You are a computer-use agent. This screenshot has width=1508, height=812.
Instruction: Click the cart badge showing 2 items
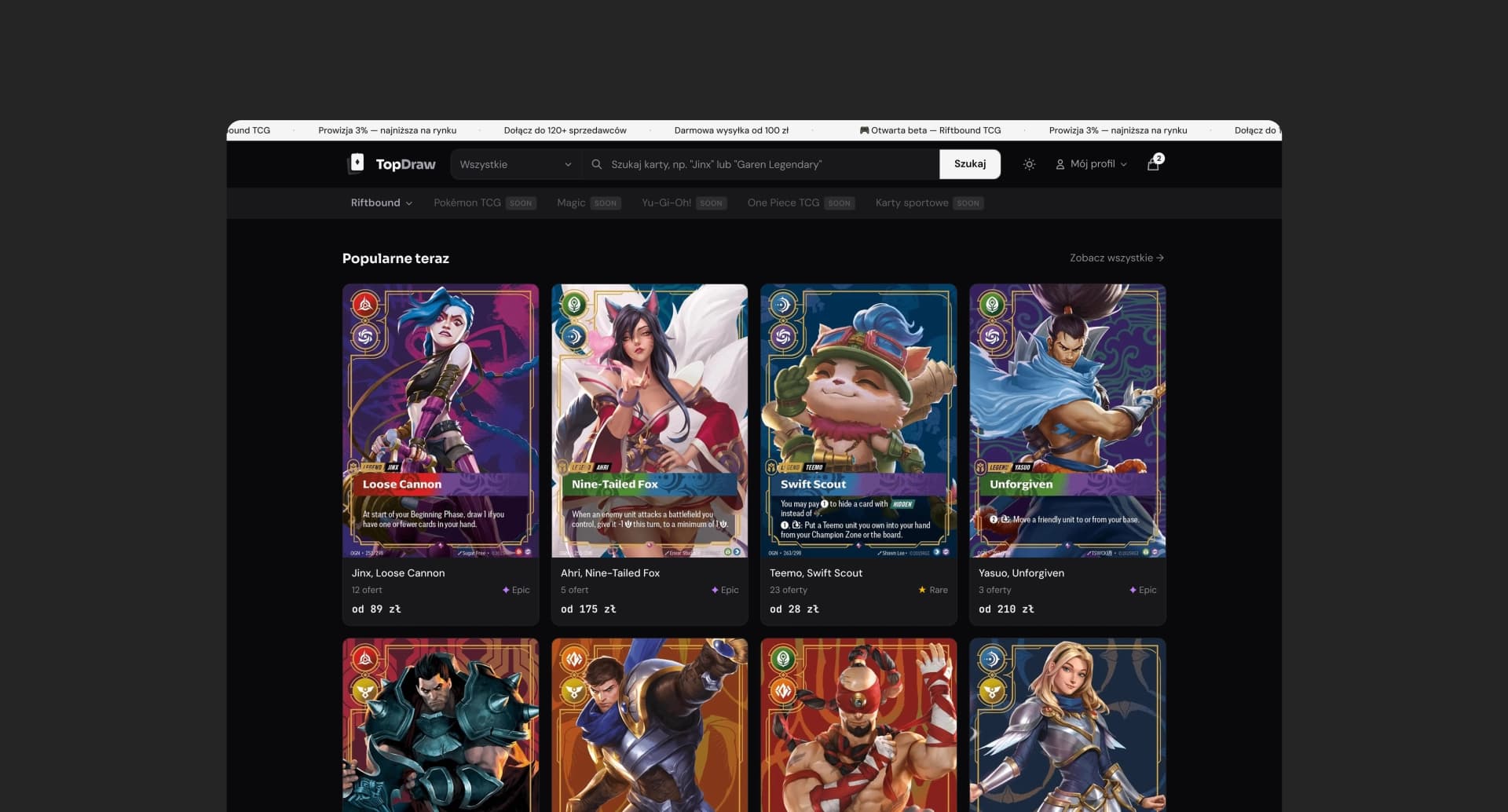coord(1158,159)
